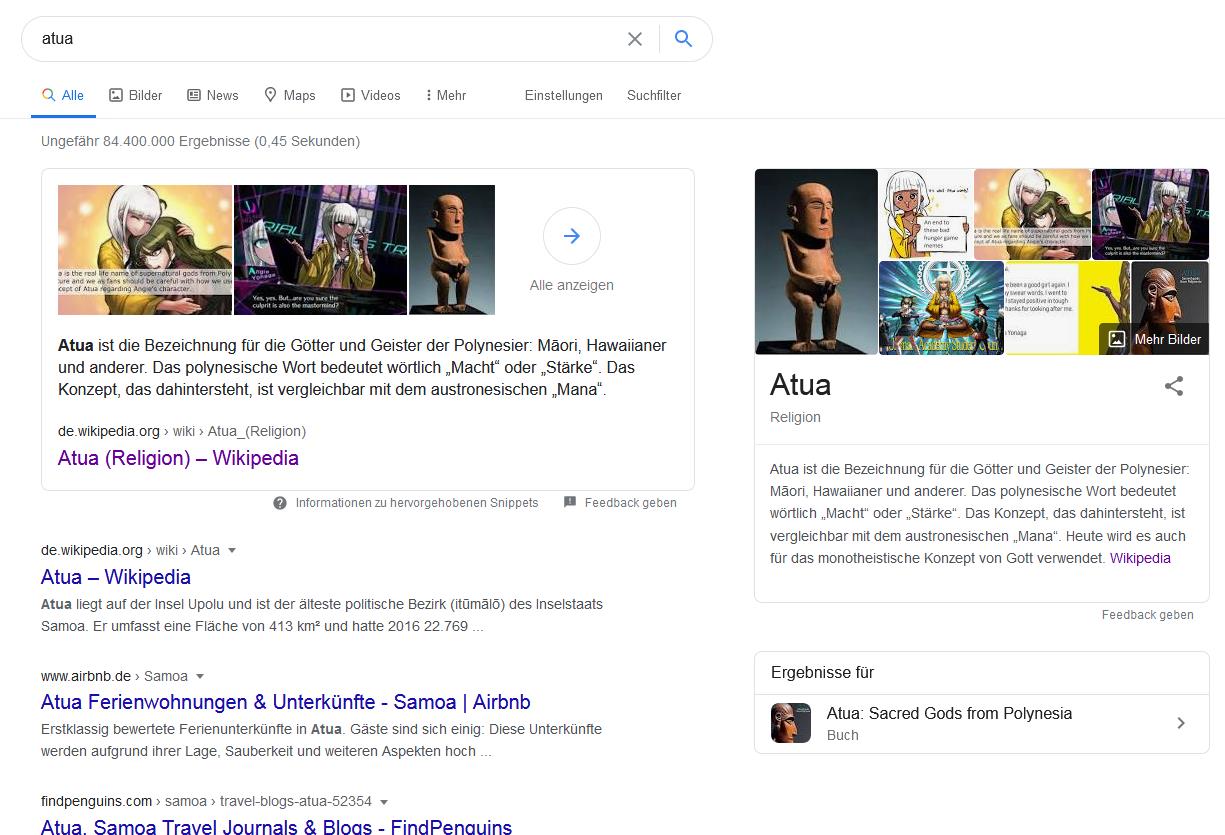Open Informationen zu hervorgehobenen Snippets
Viewport: 1225px width, 835px height.
point(417,503)
